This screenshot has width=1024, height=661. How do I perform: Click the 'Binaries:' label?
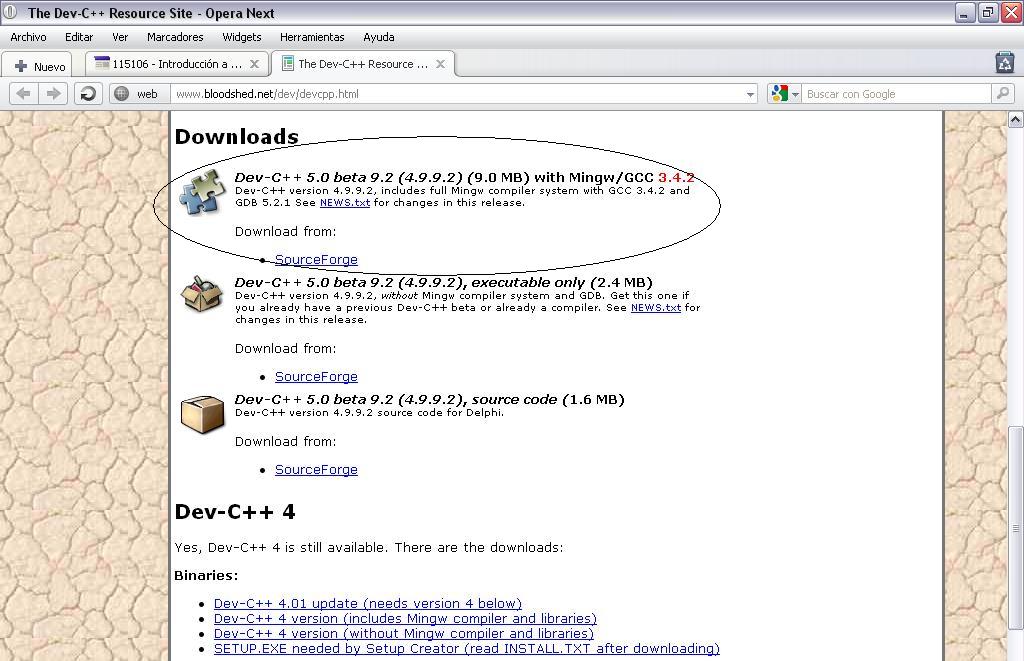pos(206,575)
